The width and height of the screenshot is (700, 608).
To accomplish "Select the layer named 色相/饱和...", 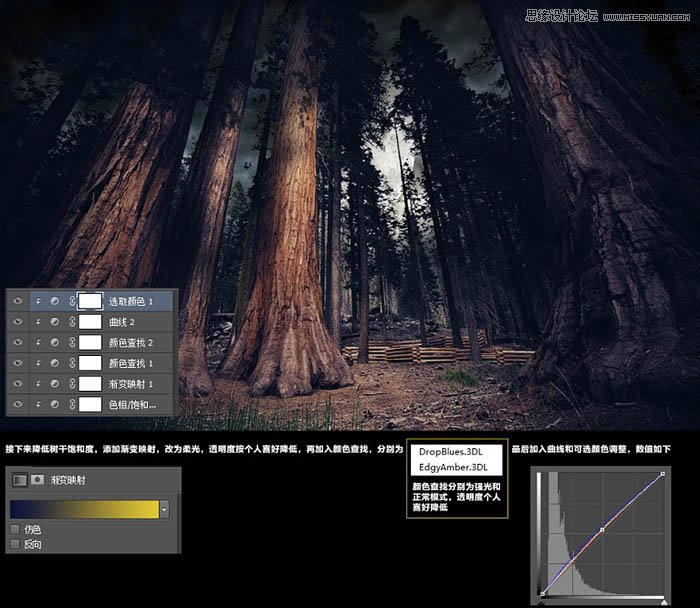I will (x=133, y=405).
